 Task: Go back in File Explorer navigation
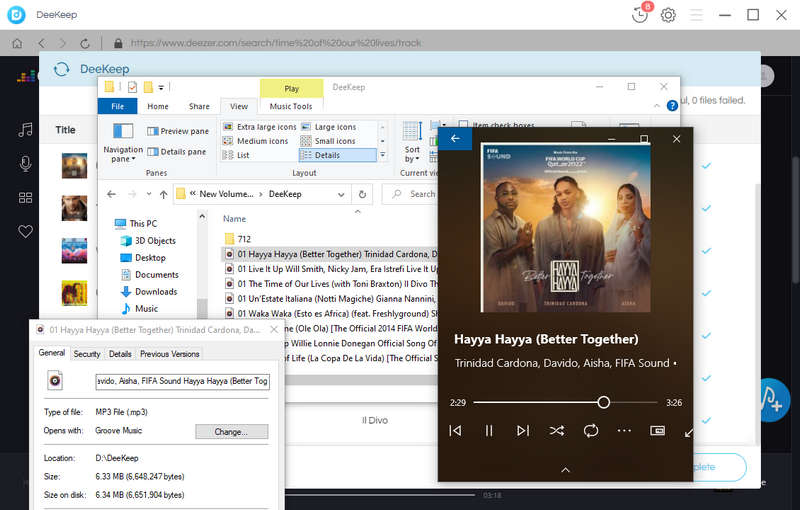coord(111,194)
